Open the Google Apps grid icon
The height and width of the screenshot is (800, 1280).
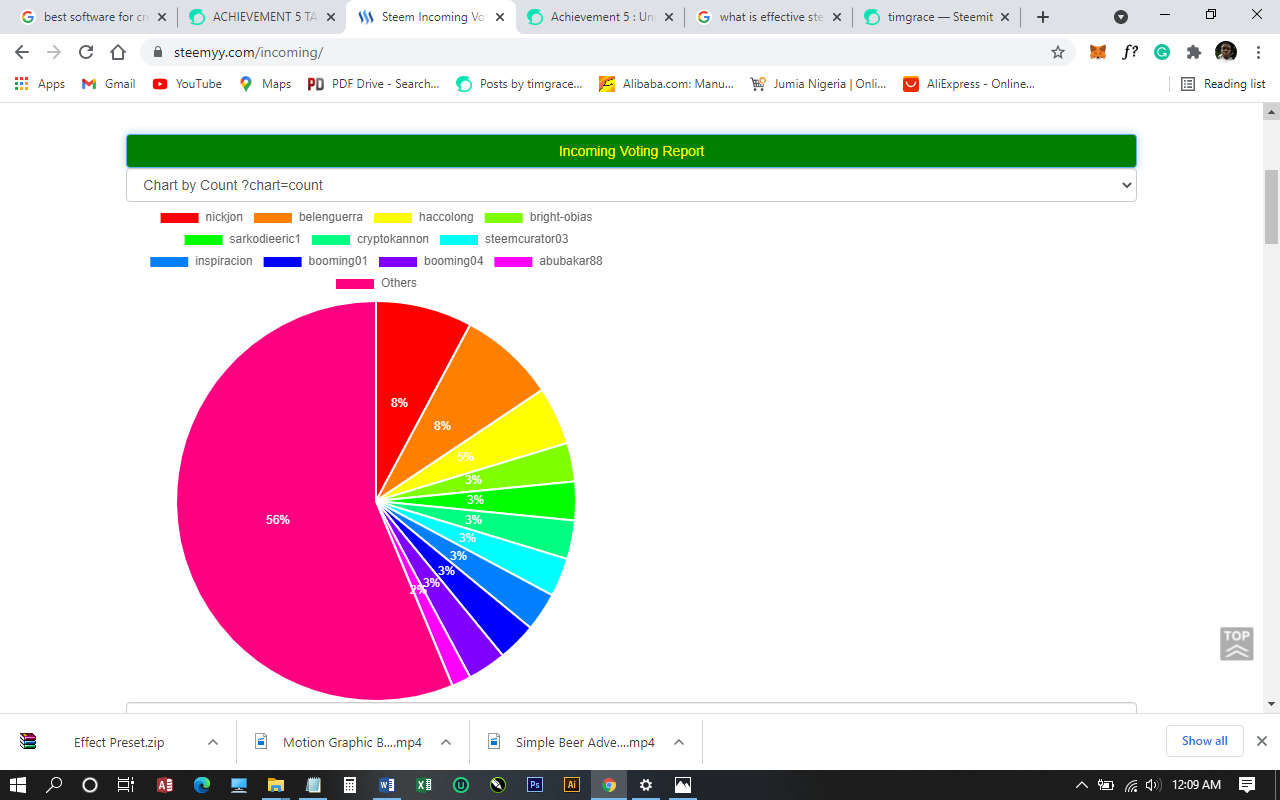[x=21, y=83]
